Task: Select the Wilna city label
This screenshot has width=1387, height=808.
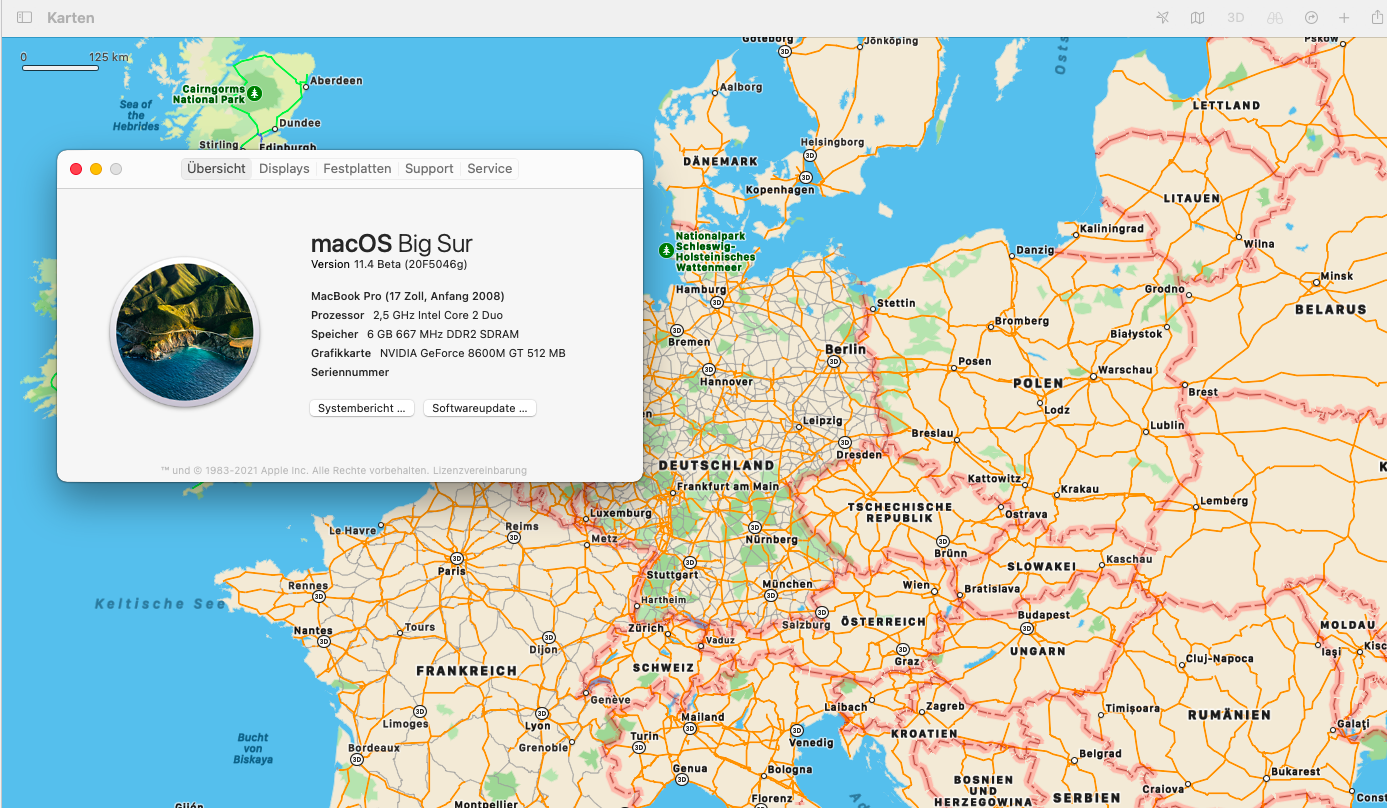Action: [x=1259, y=243]
